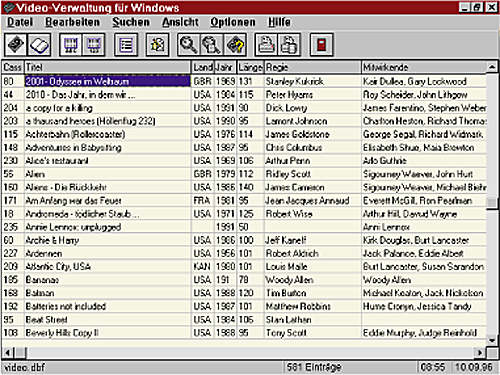Click the Titel column header
Image resolution: width=500 pixels, height=375 pixels.
coord(108,67)
